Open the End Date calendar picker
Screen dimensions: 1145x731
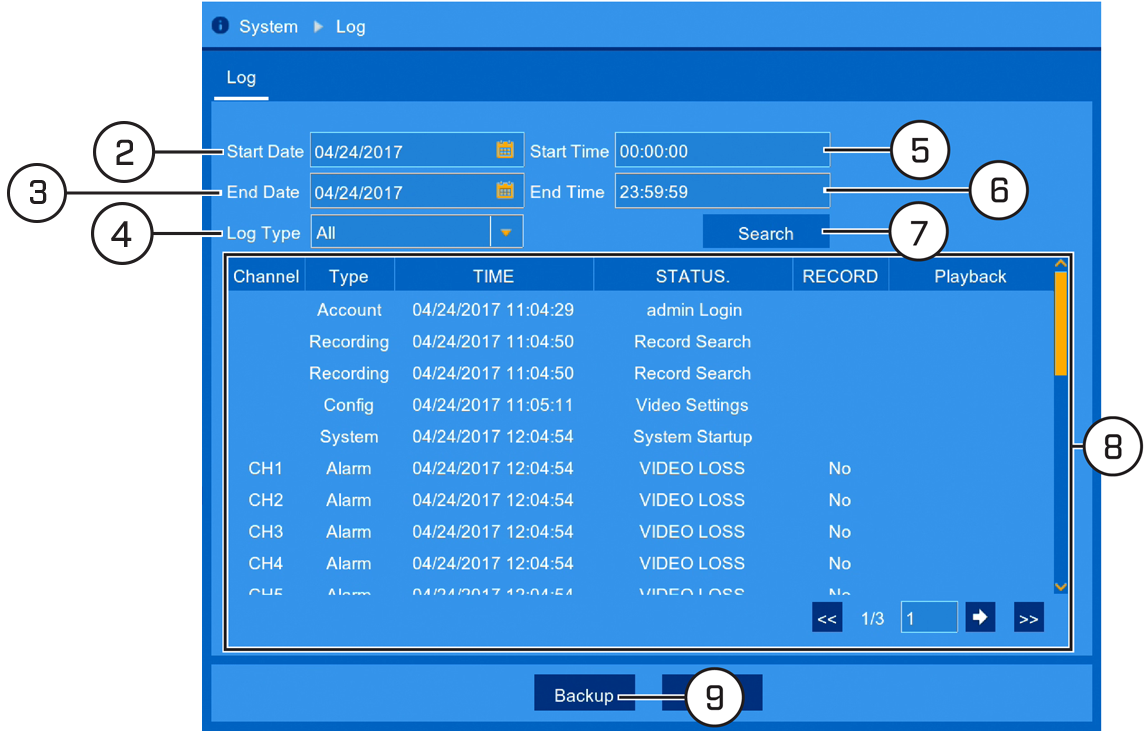click(505, 191)
